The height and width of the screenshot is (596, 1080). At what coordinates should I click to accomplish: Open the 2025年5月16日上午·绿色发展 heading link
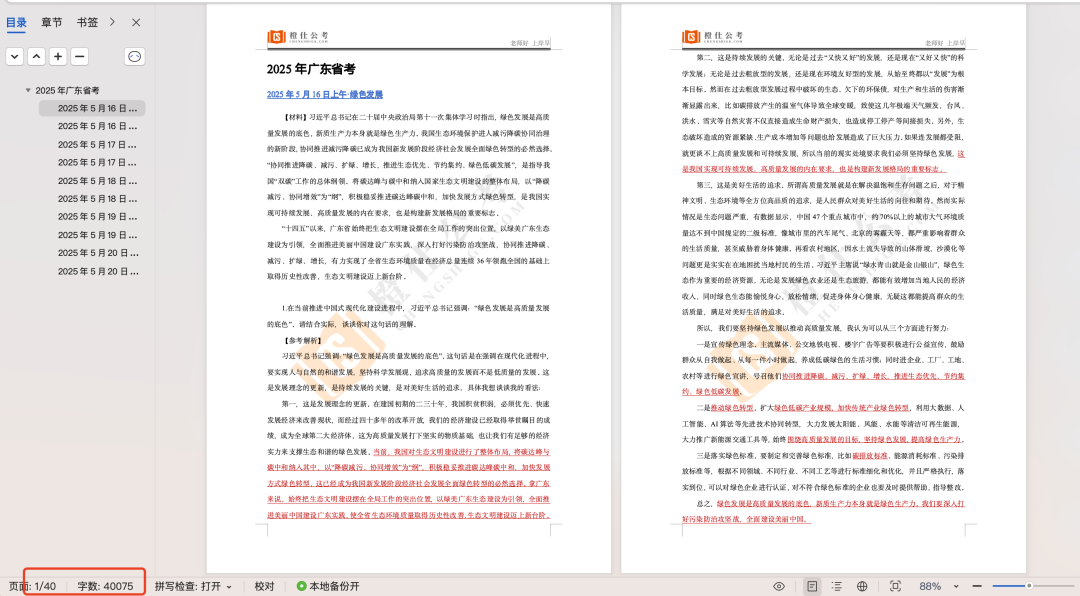click(x=325, y=95)
